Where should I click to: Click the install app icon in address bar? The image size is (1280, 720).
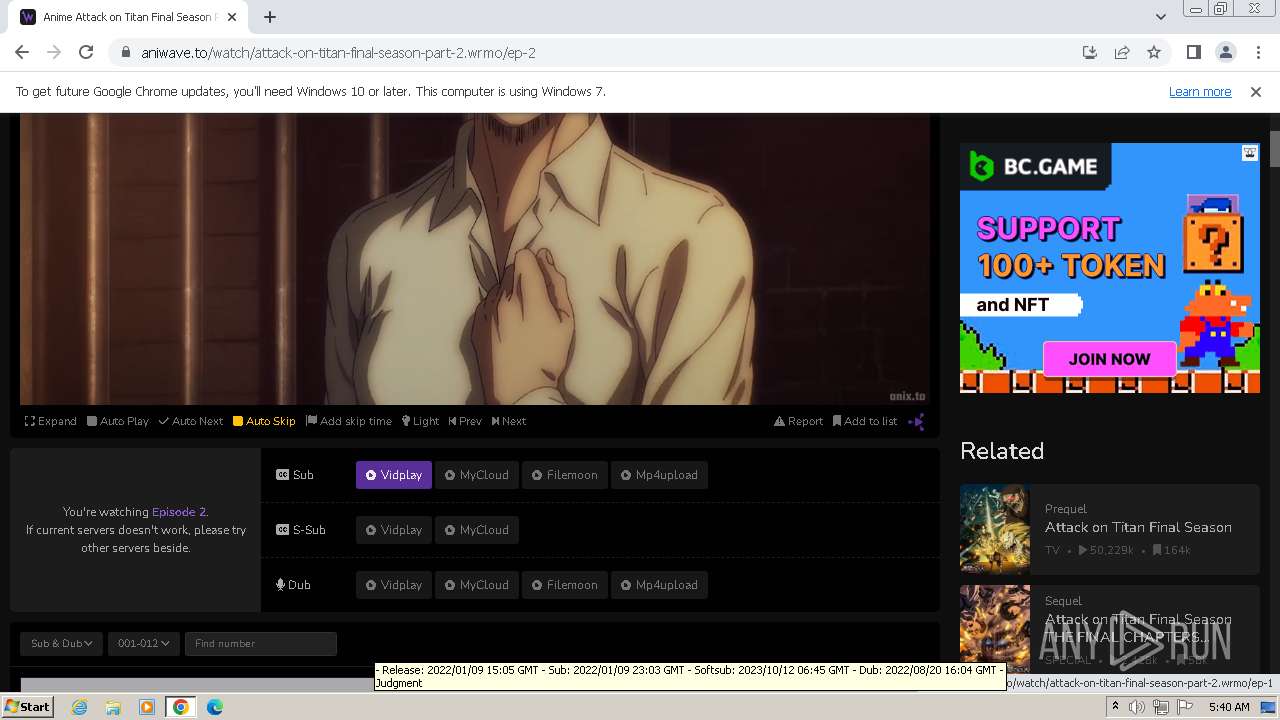pyautogui.click(x=1090, y=53)
